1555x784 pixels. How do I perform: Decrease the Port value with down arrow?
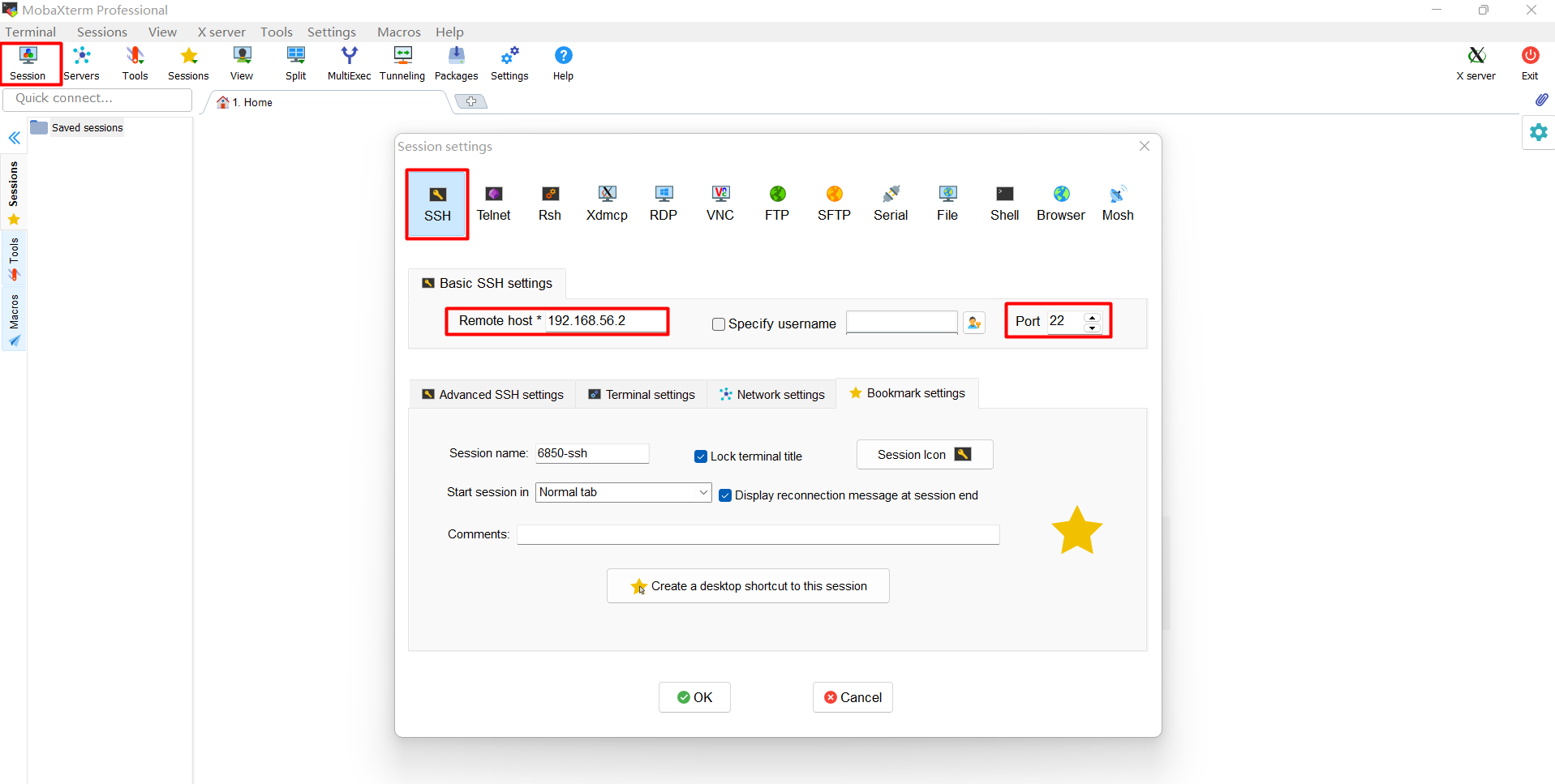(1093, 328)
